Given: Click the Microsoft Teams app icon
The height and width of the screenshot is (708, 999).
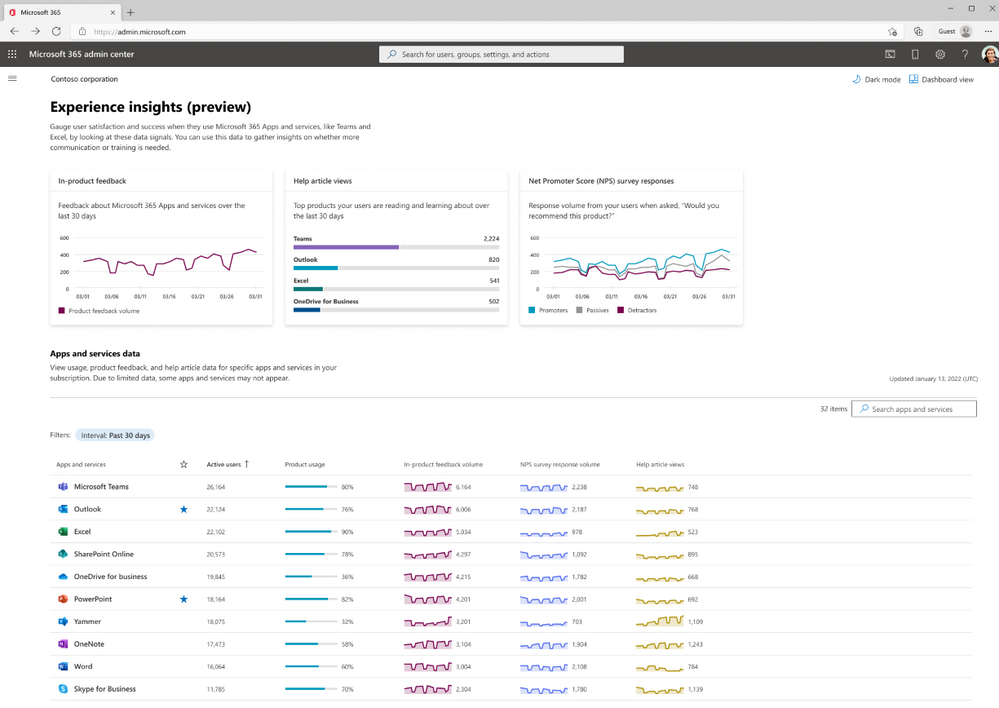Looking at the screenshot, I should 63,487.
